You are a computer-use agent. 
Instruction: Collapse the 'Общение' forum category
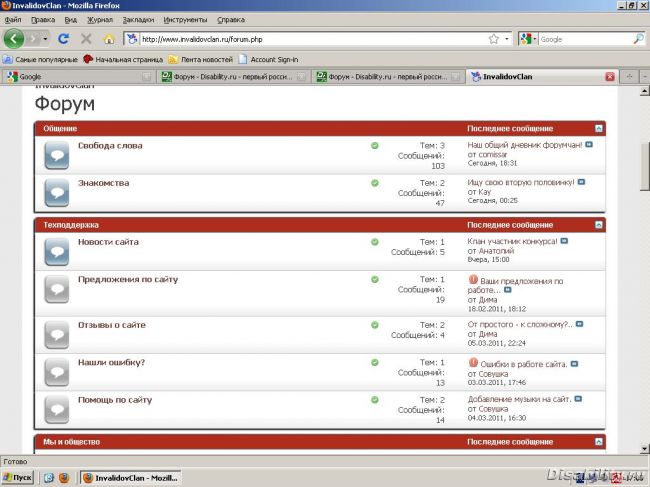598,129
